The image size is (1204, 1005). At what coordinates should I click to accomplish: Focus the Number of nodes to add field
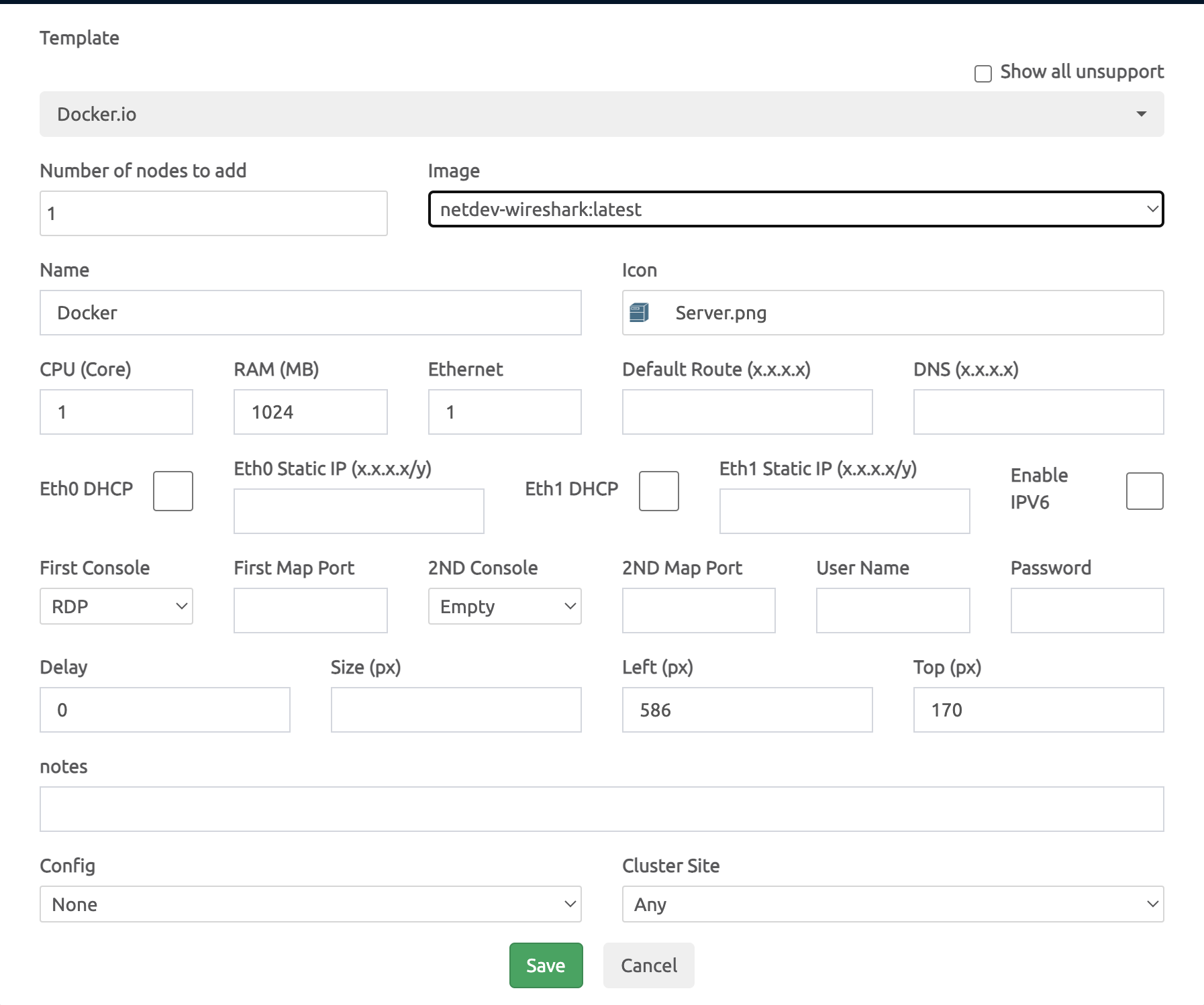pos(213,213)
